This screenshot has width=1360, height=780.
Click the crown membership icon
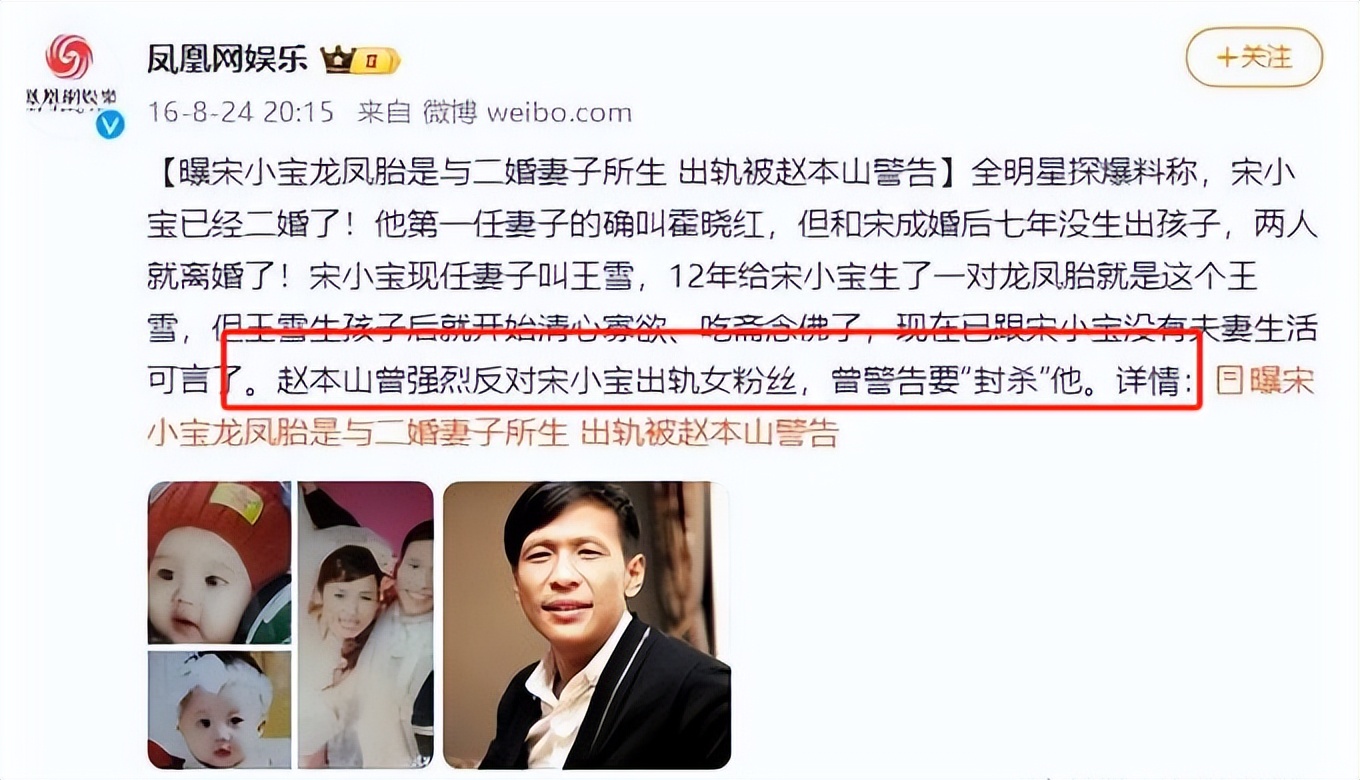[337, 60]
